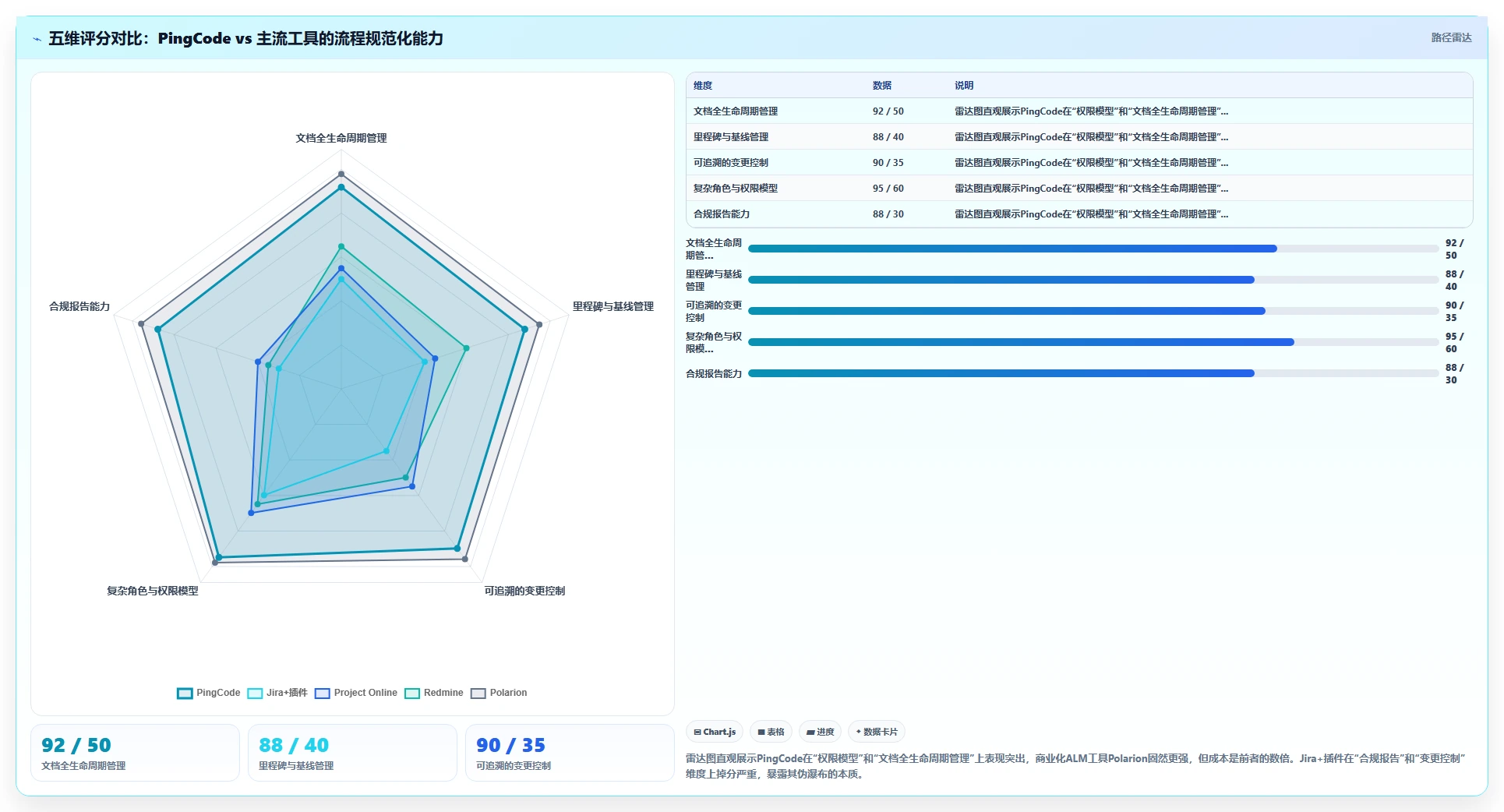Open the 92 / 50 文档全生命周期管理 stat card

coord(135,753)
